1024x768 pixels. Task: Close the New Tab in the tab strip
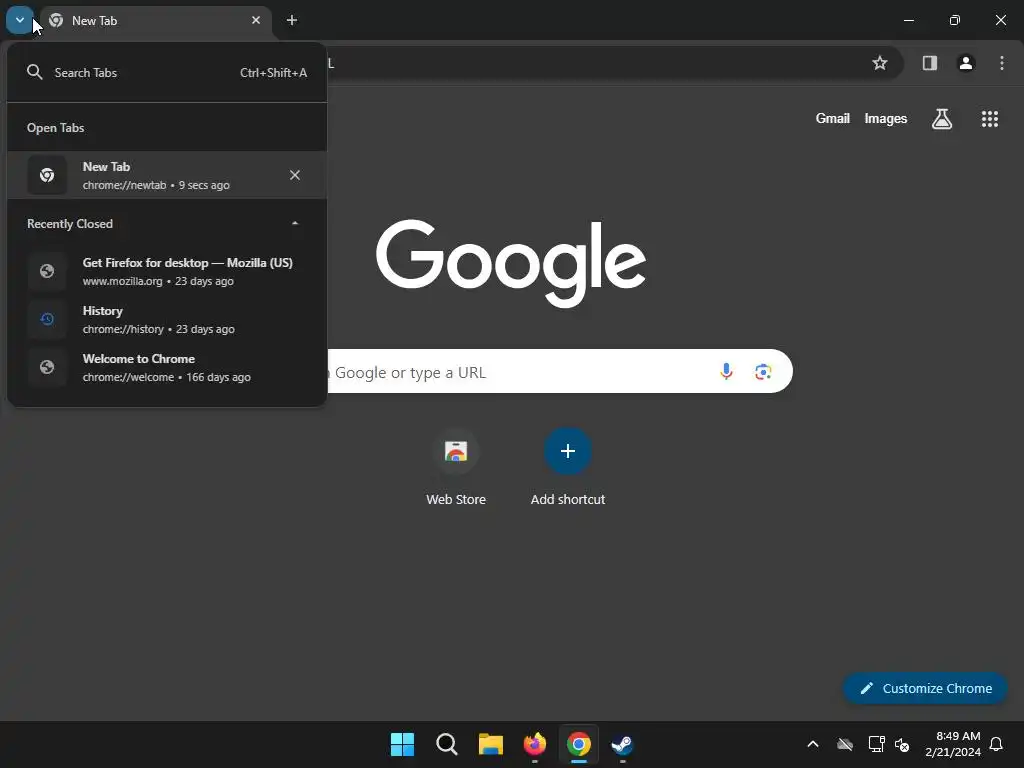point(256,20)
